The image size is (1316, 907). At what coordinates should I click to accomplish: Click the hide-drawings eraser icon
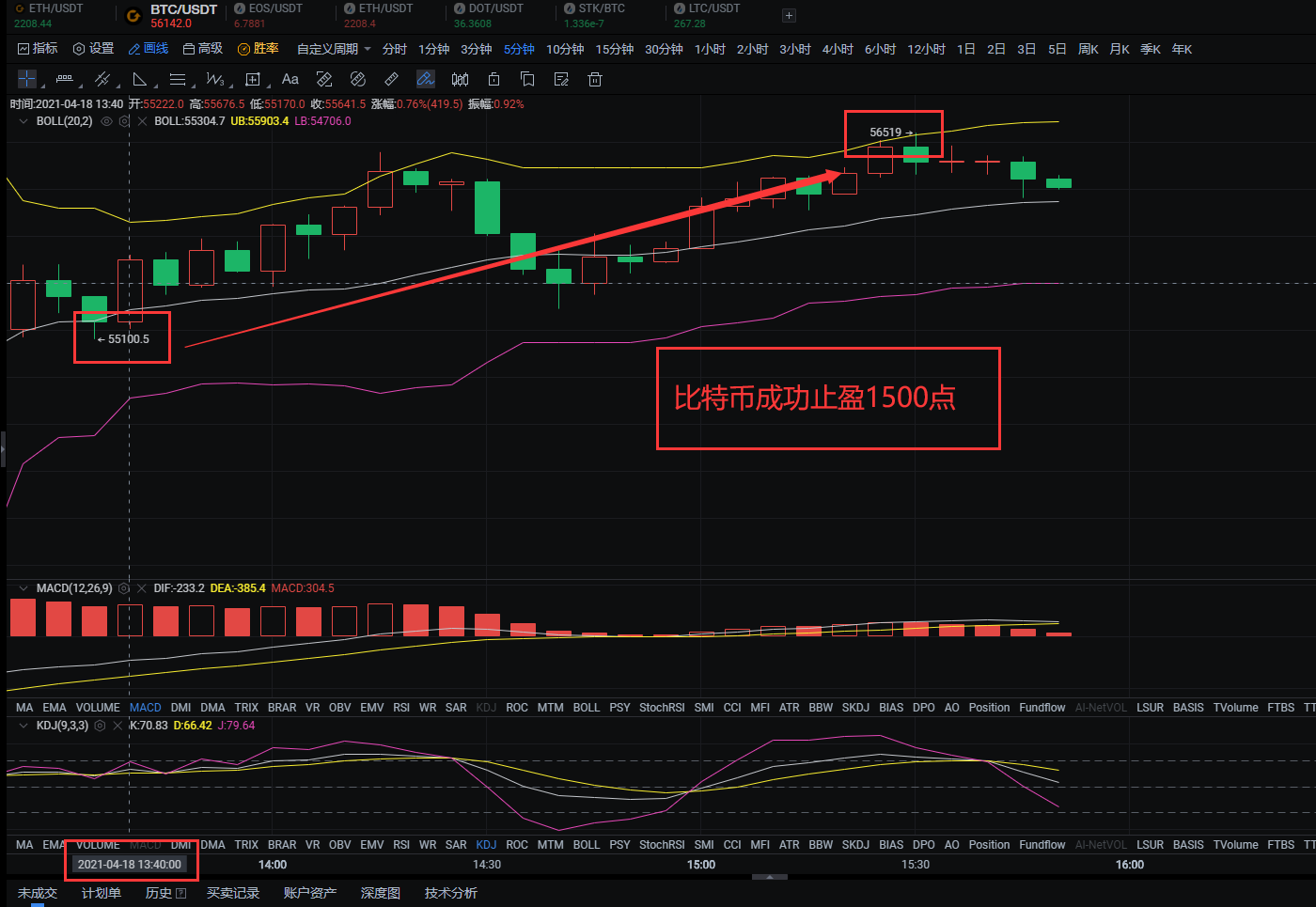tap(358, 79)
